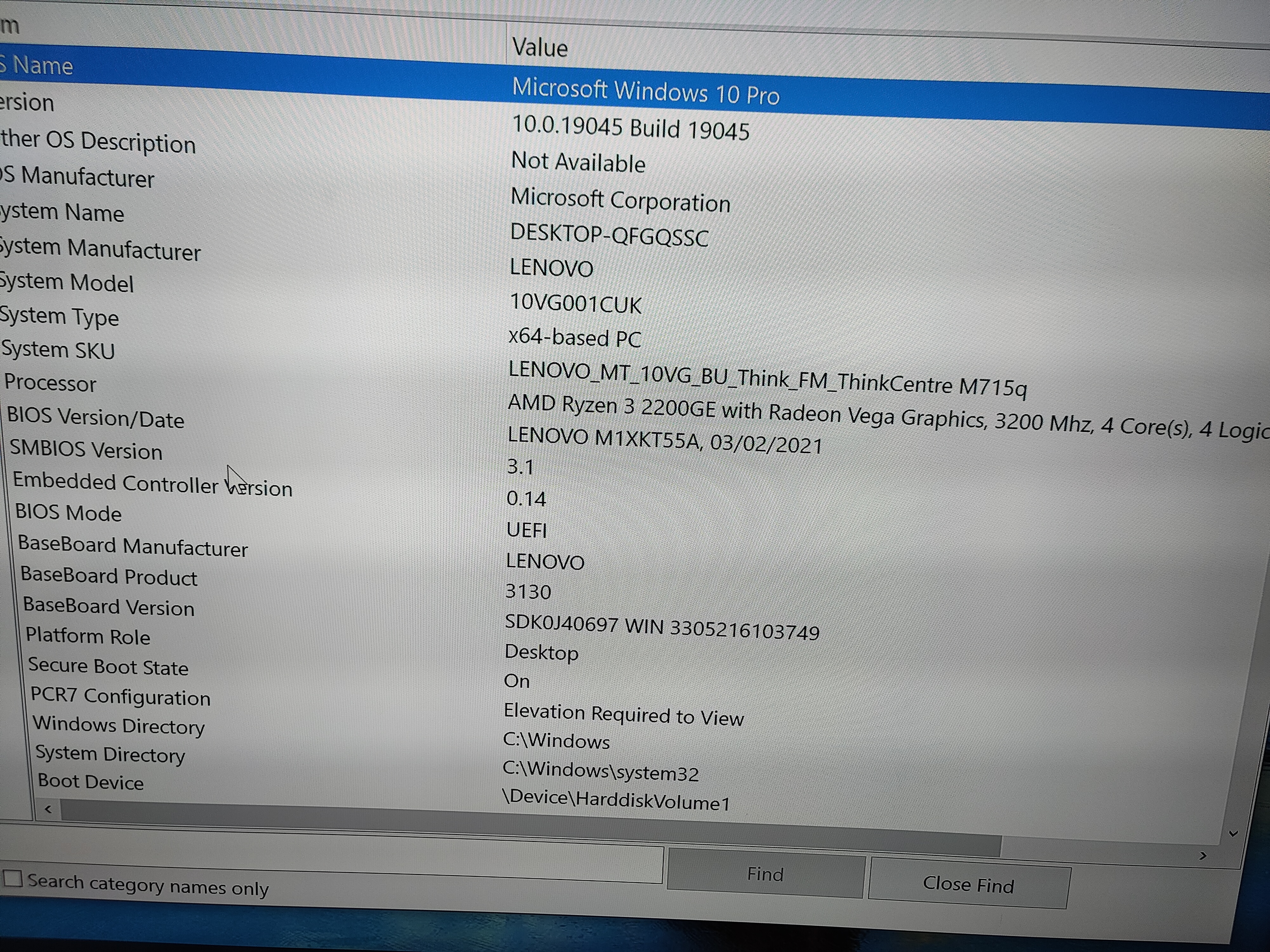Select 'SDK0J40697 WIN 3305216103749' value

coord(662,627)
